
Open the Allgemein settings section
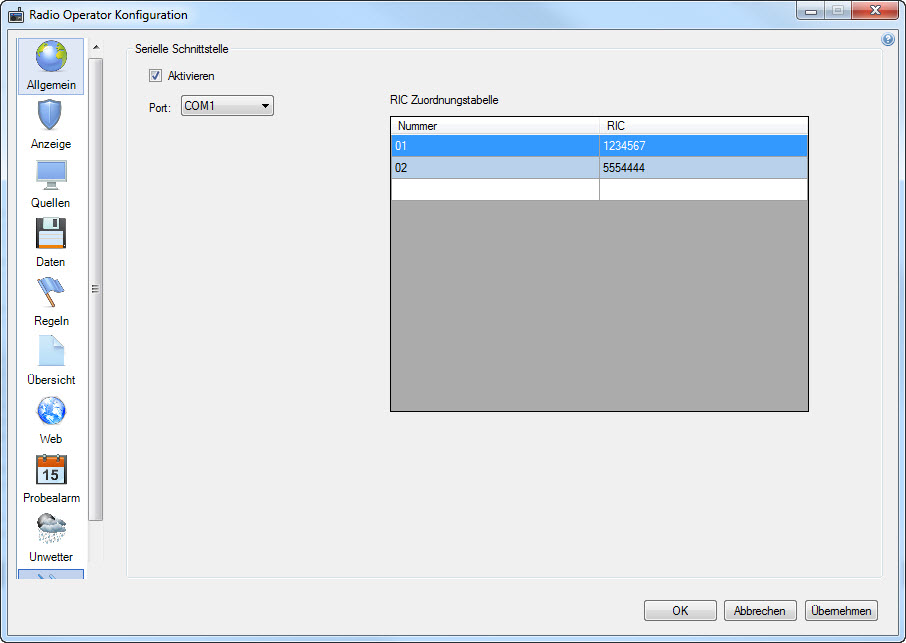[51, 66]
